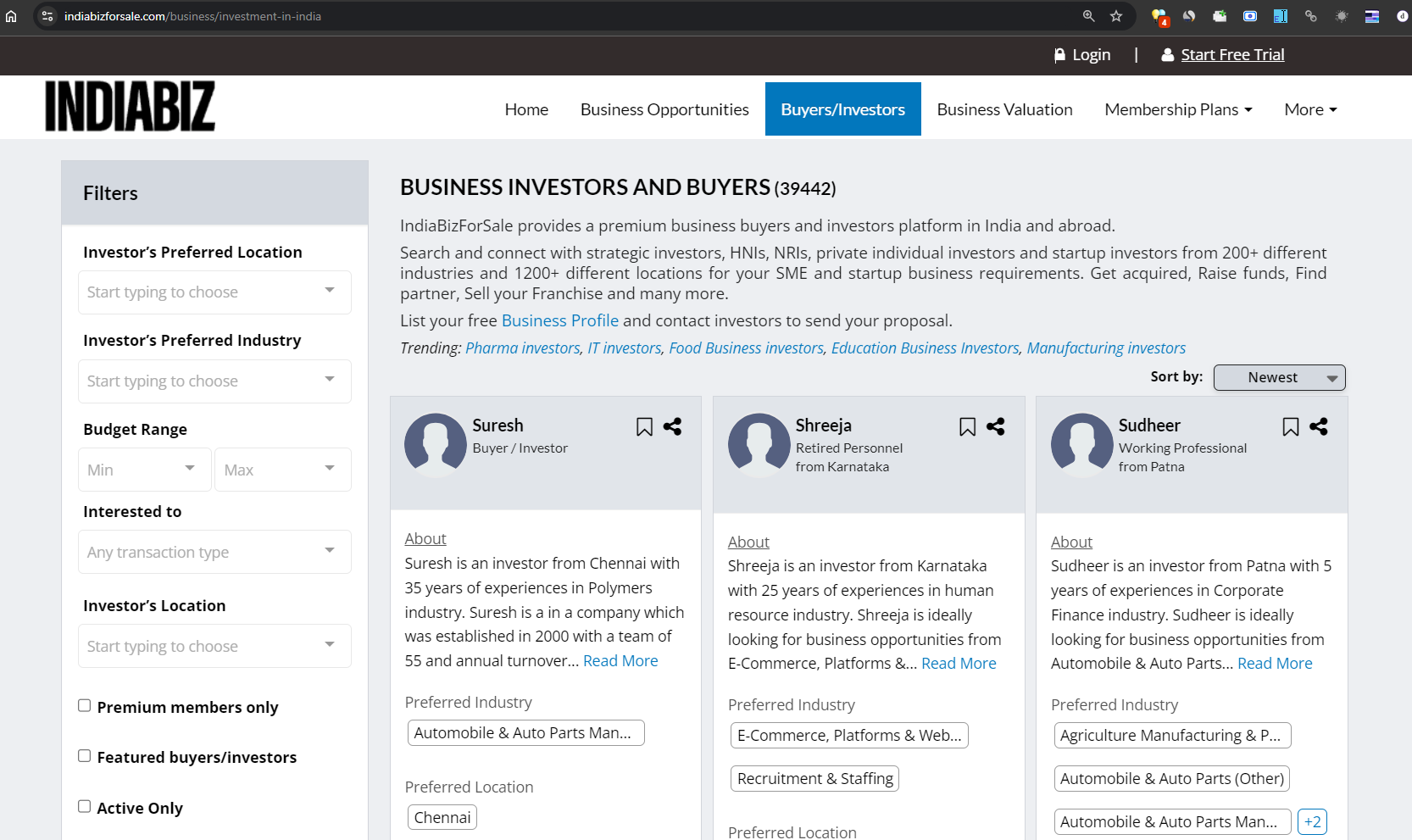Image resolution: width=1412 pixels, height=840 pixels.
Task: Click Read More on Sudheer's card
Action: 1275,664
